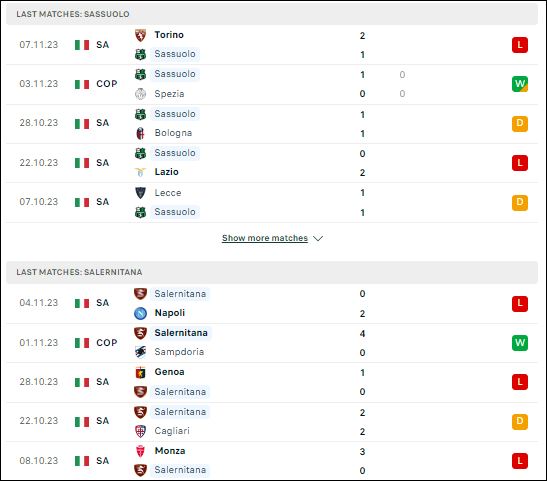Click the Spezia club crest icon
This screenshot has width=547, height=481.
click(140, 94)
